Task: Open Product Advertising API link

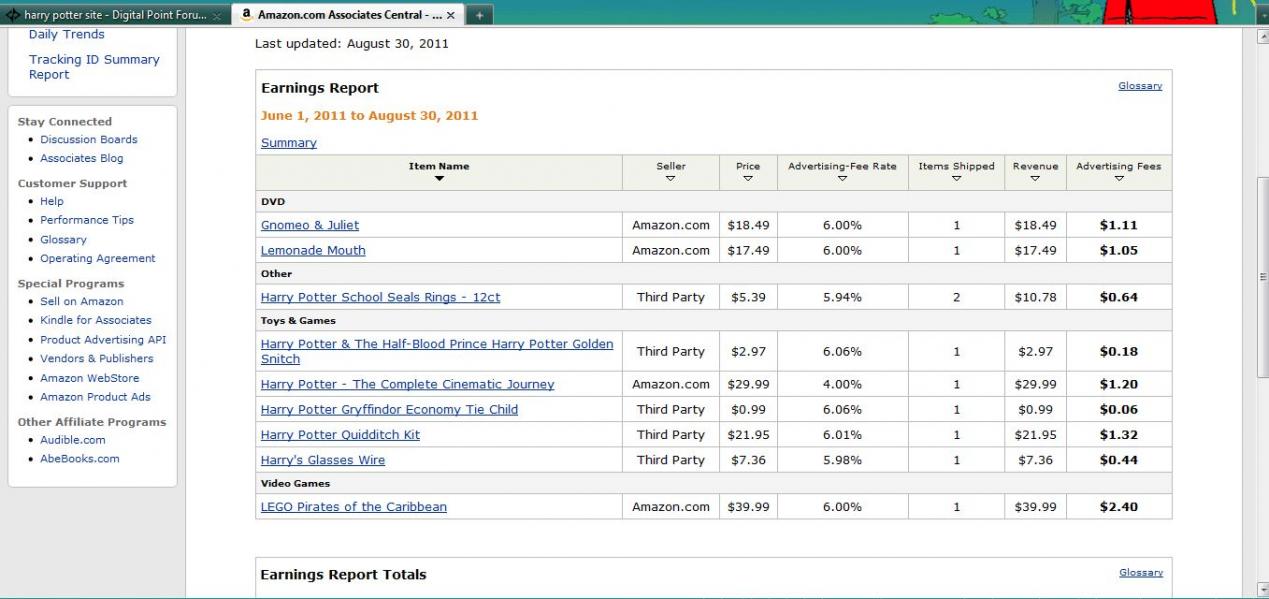Action: (x=103, y=339)
